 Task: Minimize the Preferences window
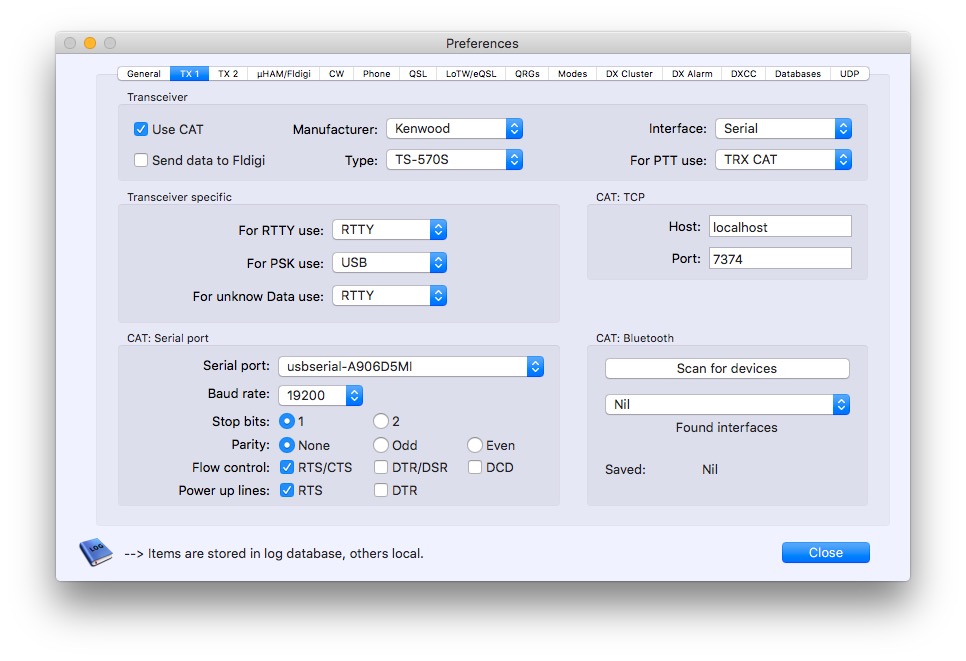[90, 43]
